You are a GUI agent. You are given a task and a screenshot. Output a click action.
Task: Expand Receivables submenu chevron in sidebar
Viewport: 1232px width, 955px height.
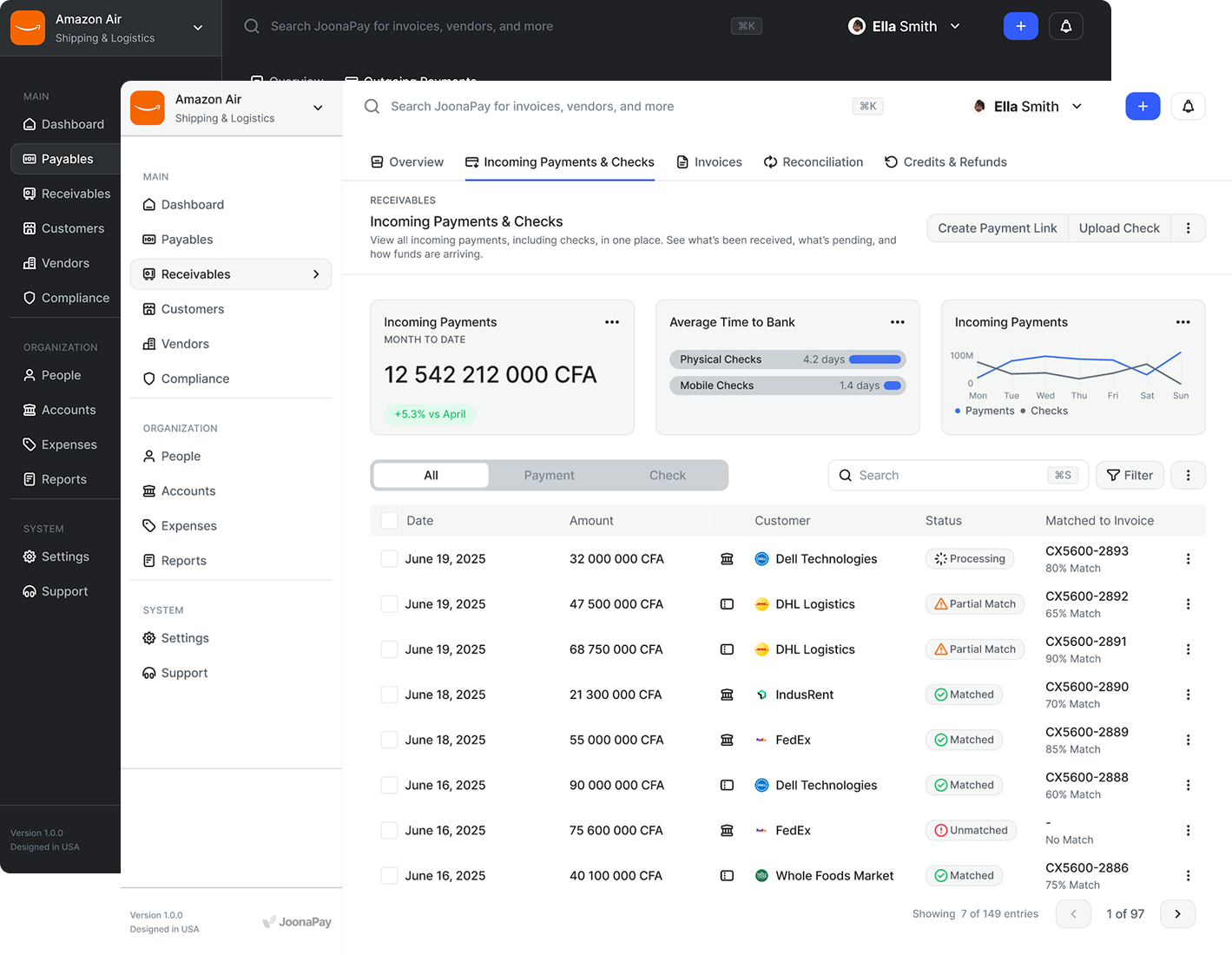(316, 274)
